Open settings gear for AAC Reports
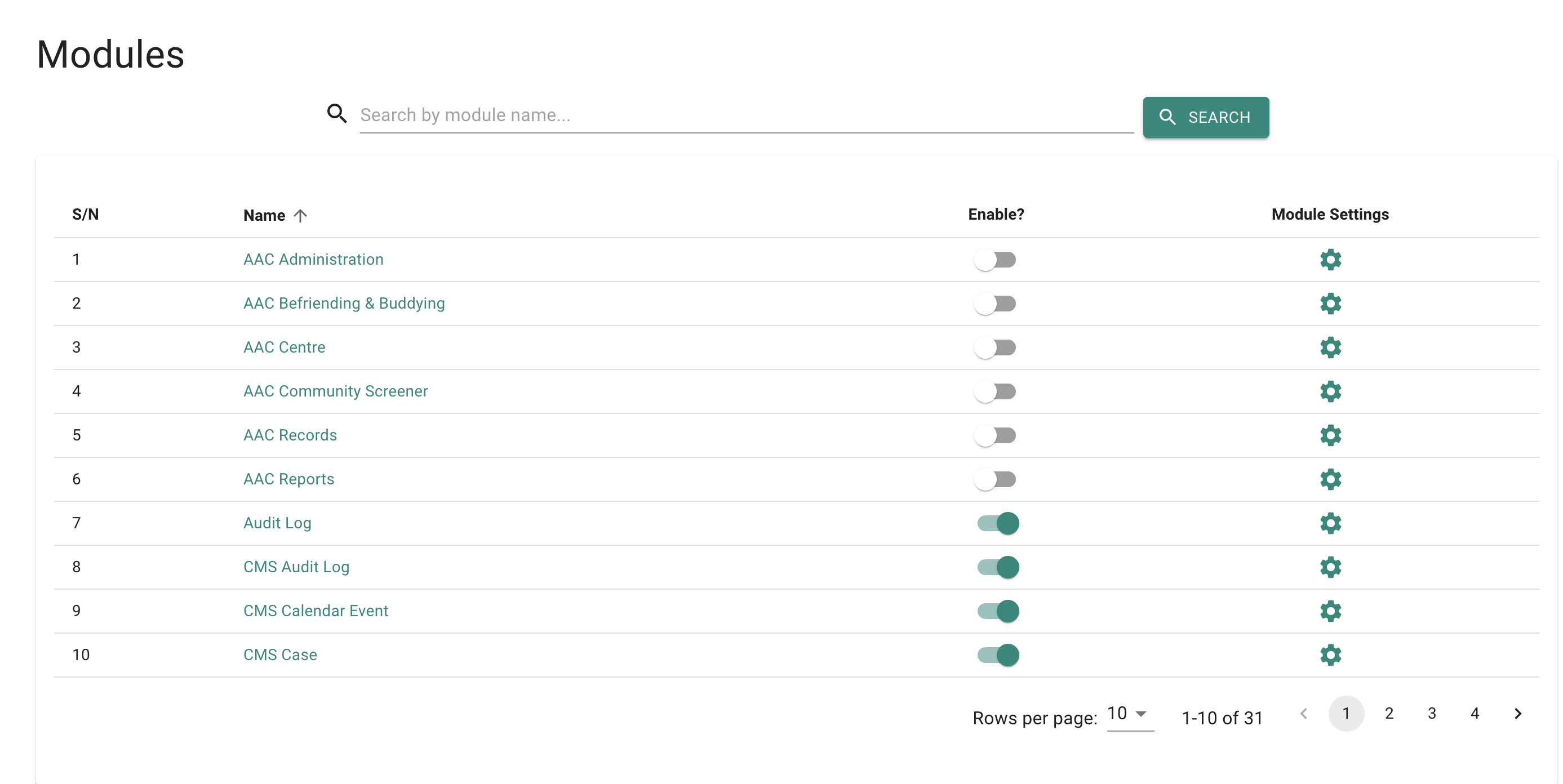This screenshot has width=1563, height=784. [1330, 479]
